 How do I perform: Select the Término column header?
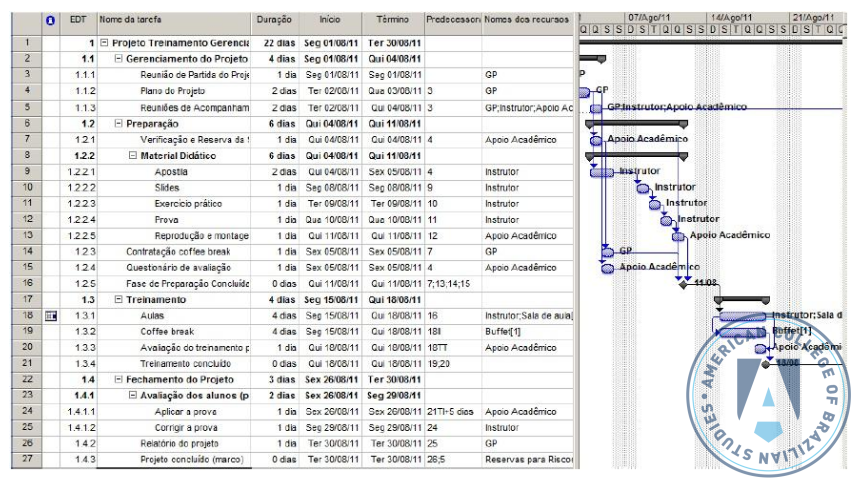393,24
